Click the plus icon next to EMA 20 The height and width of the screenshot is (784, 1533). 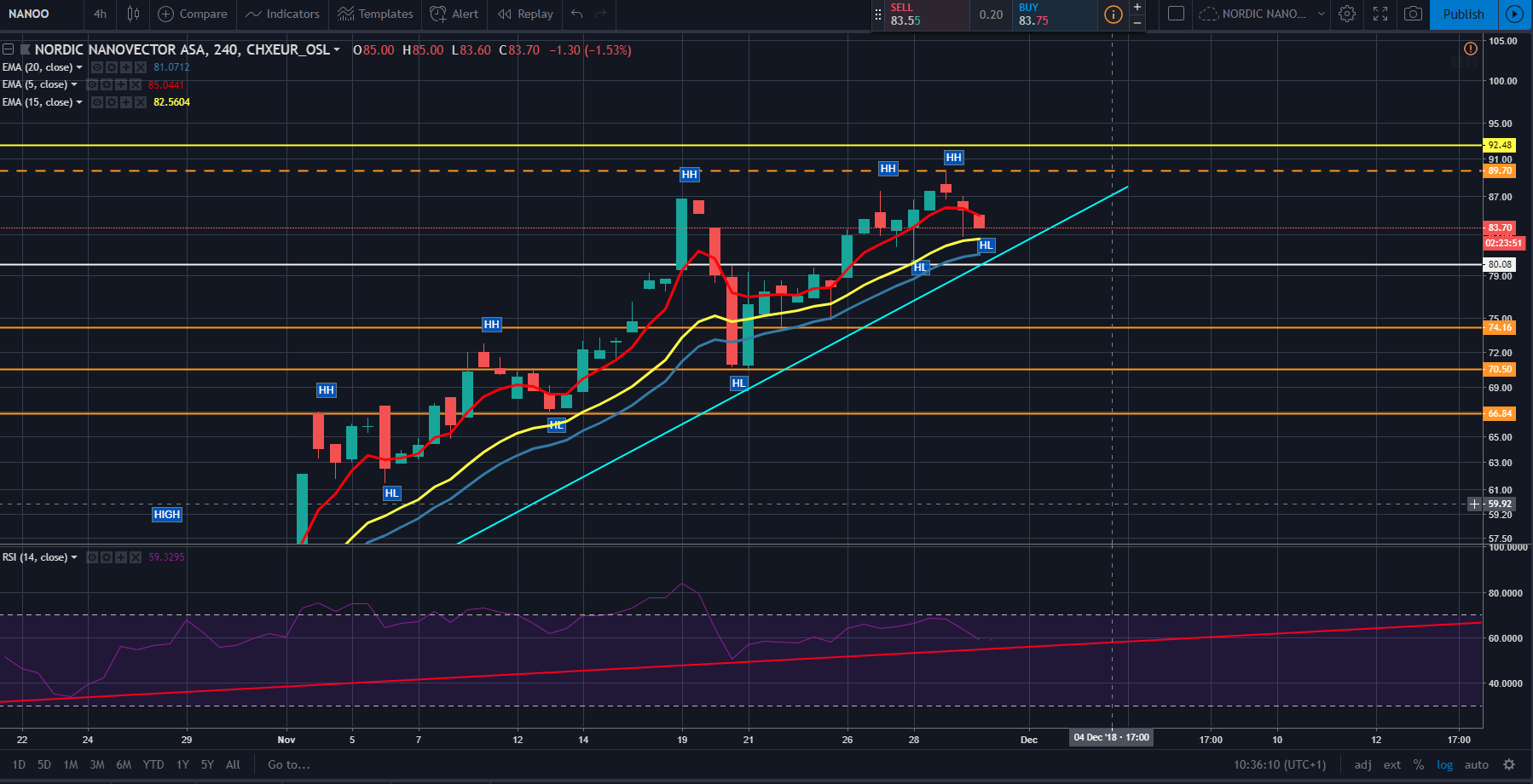[x=126, y=67]
